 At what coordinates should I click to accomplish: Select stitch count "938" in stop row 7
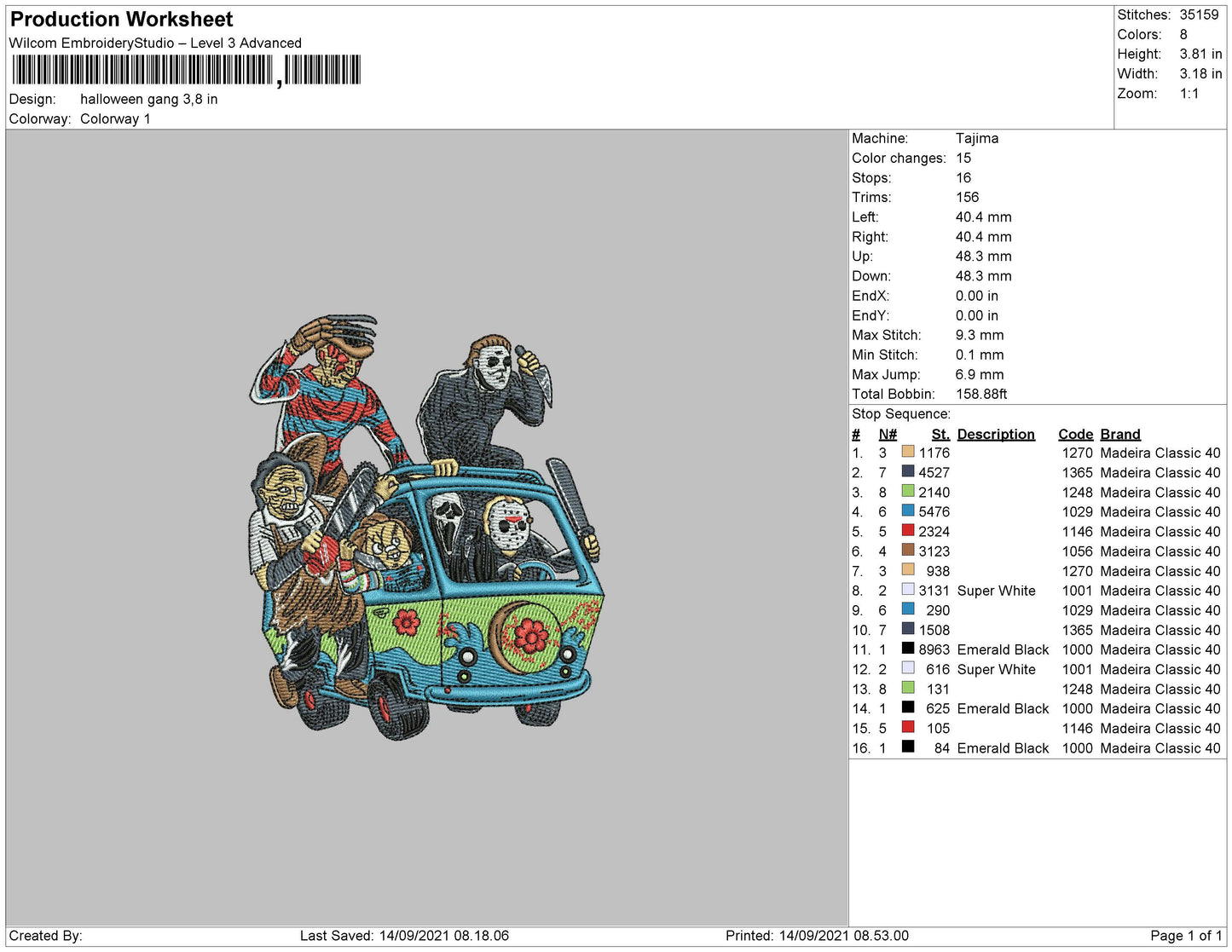[938, 571]
